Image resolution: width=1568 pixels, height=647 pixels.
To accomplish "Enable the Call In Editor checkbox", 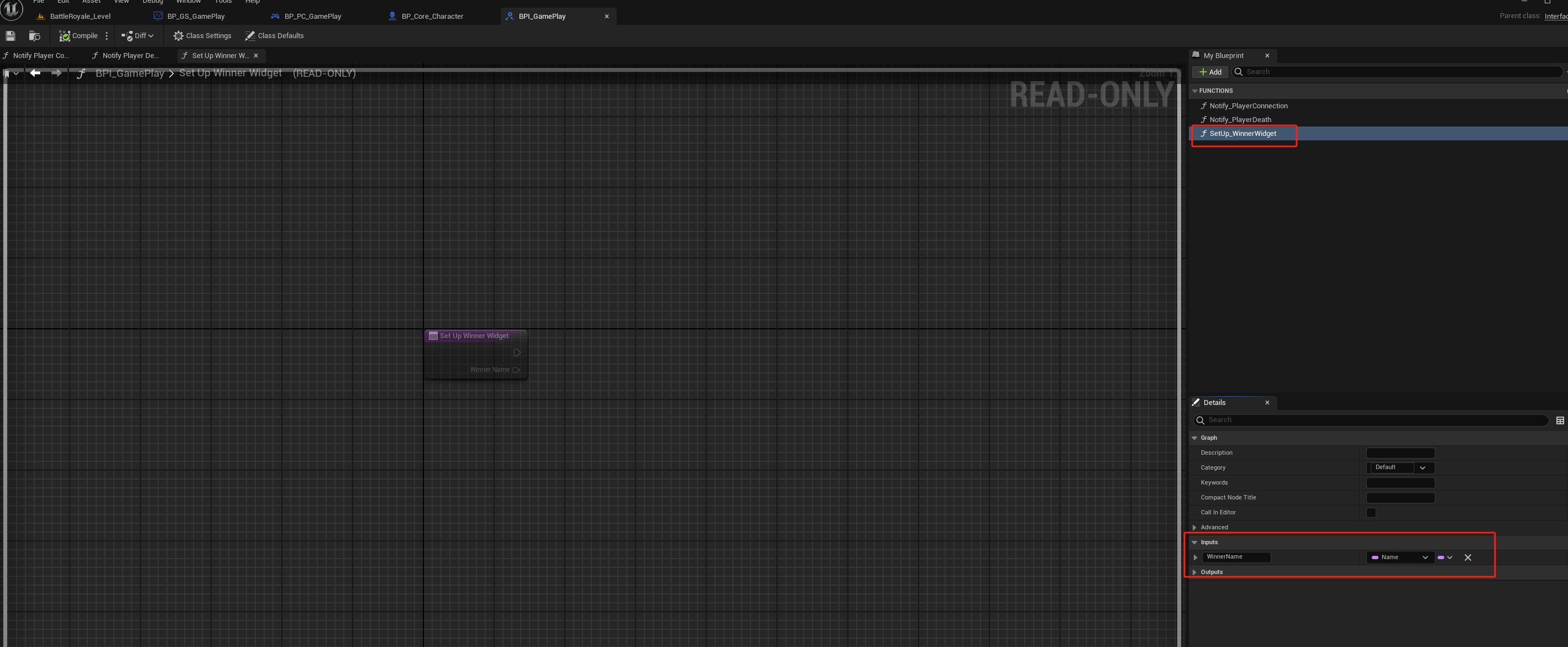I will (1371, 513).
